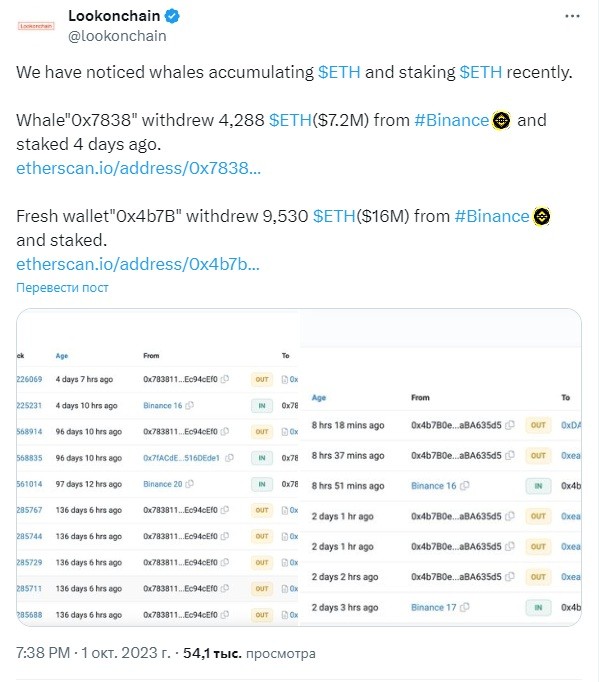
Task: Open etherscan.io/address/0x4b7b link
Action: (138, 264)
